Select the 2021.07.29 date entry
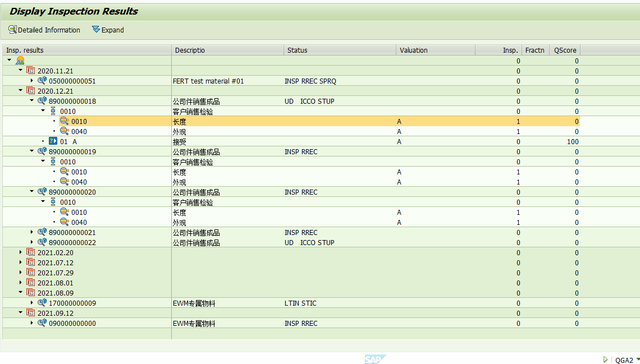The height and width of the screenshot is (364, 640). 56,273
